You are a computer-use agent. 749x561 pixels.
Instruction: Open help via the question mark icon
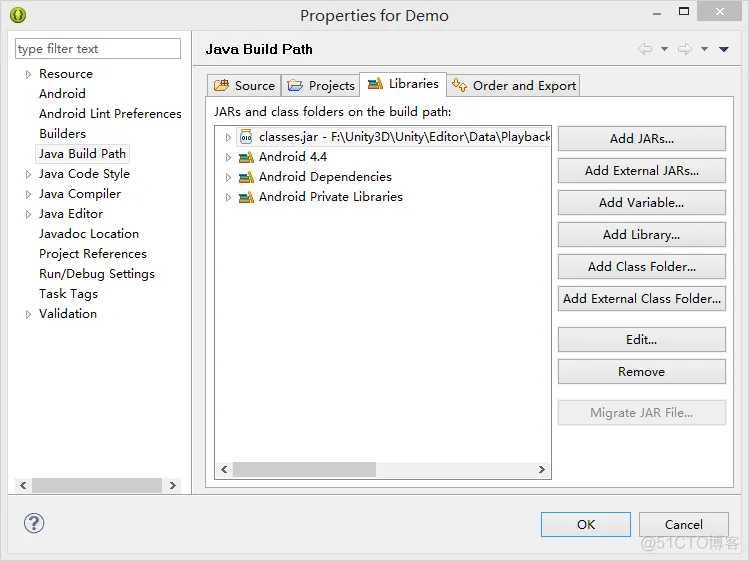pos(34,523)
